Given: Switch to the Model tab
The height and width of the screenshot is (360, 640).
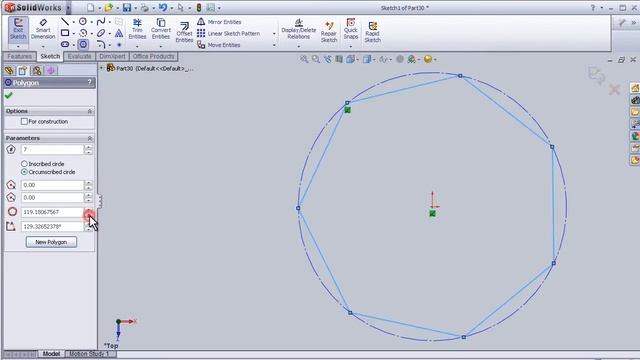Looking at the screenshot, I should (51, 354).
